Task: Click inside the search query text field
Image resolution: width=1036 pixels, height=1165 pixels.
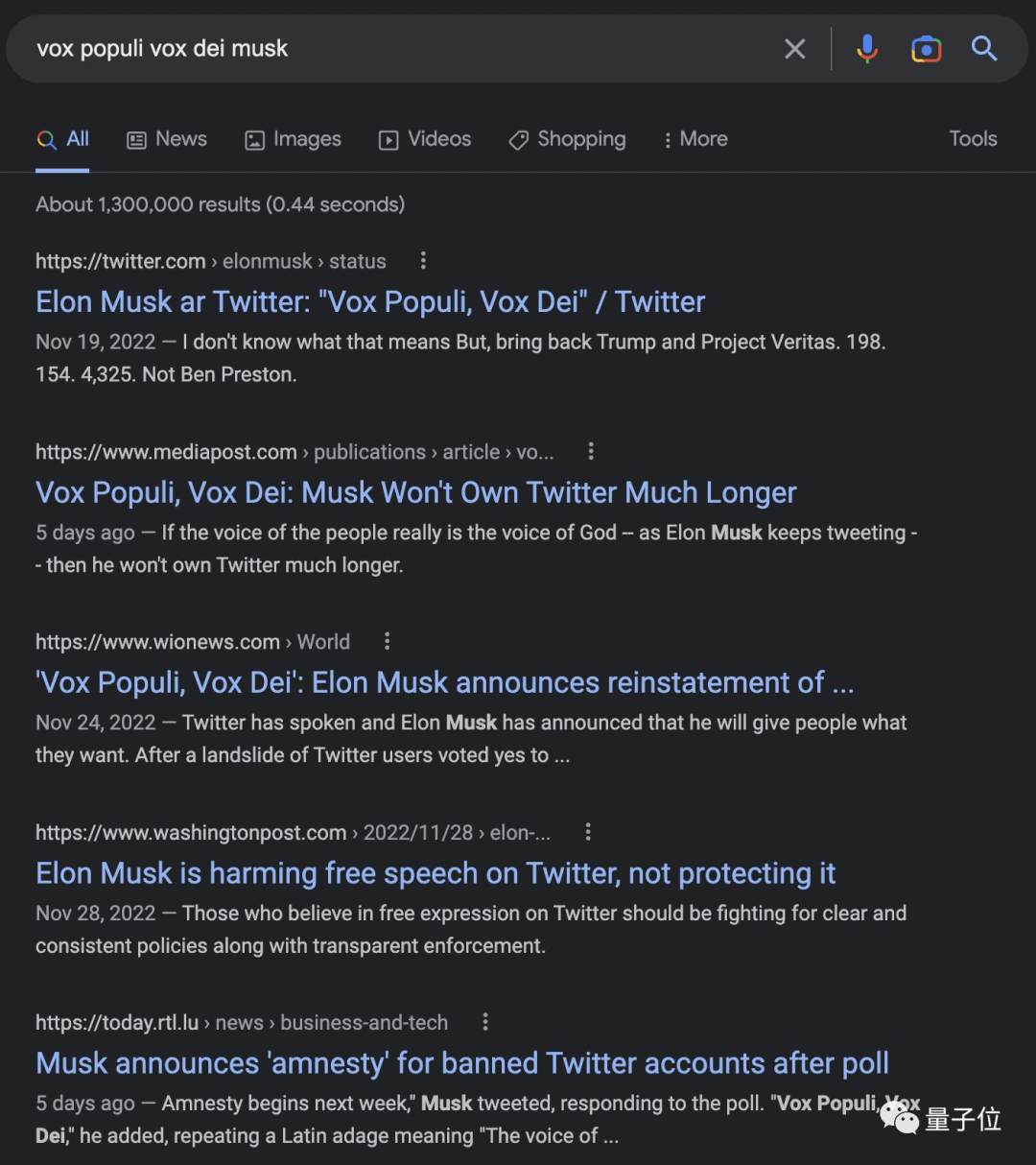Action: tap(403, 49)
